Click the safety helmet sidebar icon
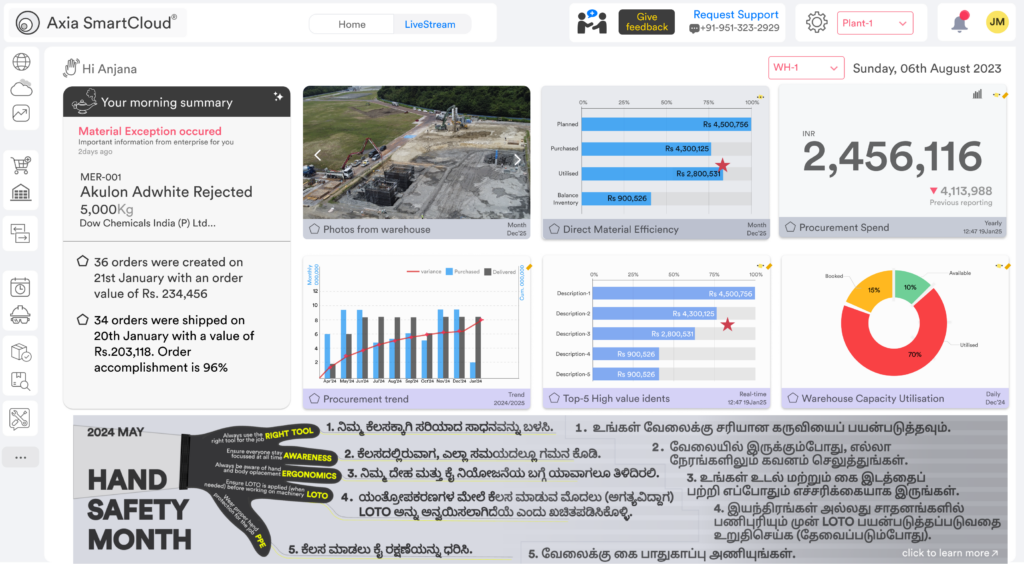1024x564 pixels. click(21, 314)
